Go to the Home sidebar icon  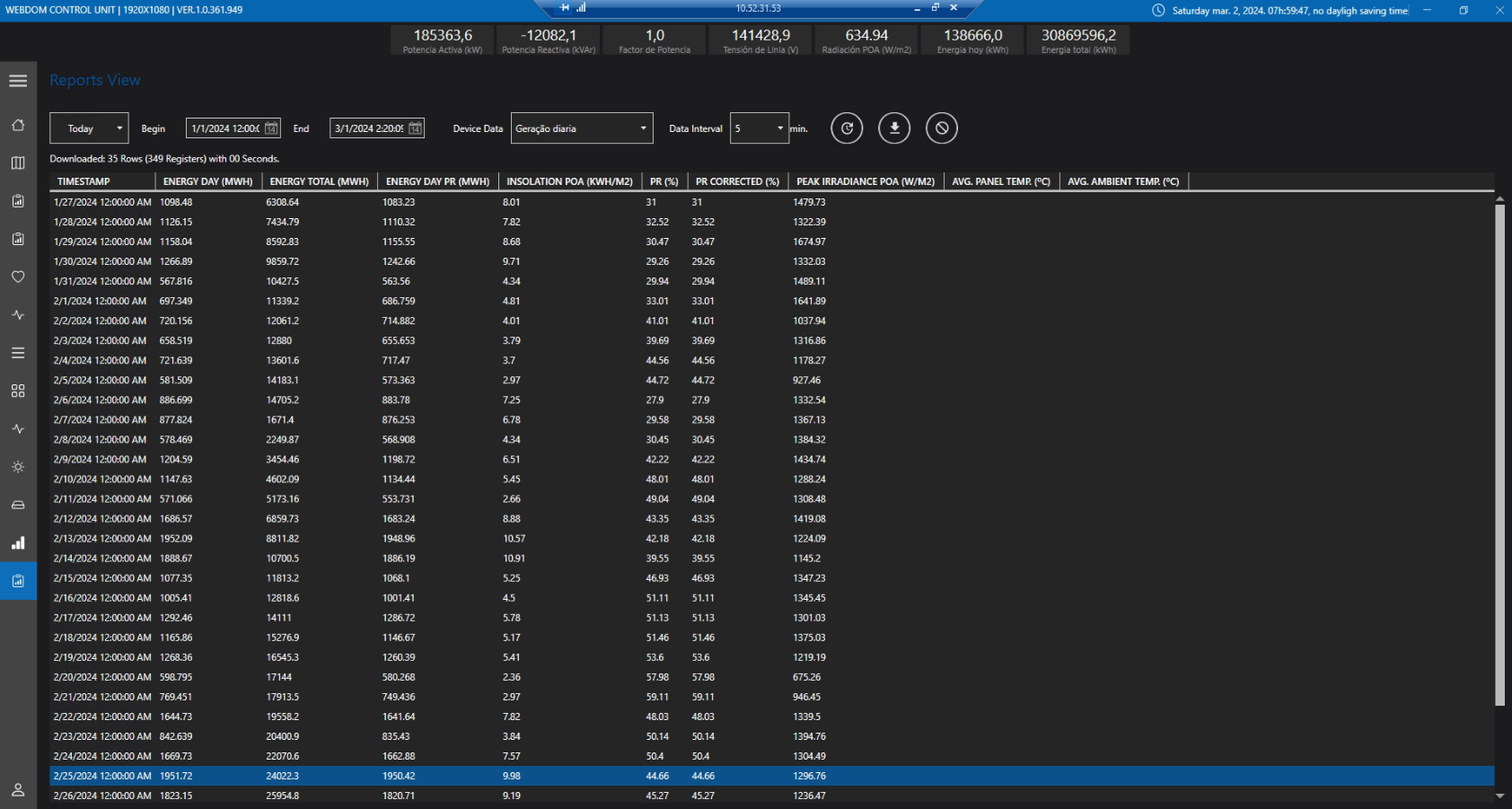pyautogui.click(x=18, y=125)
